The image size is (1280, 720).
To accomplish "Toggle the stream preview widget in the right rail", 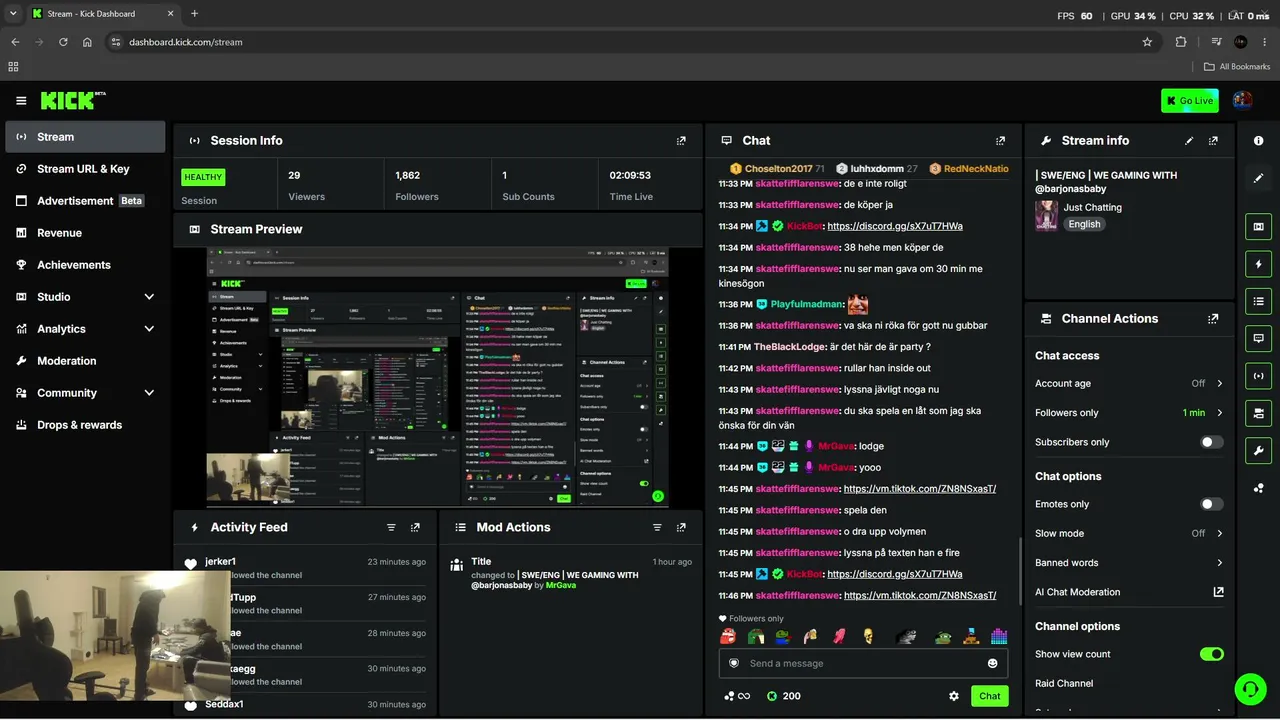I will tap(1259, 227).
